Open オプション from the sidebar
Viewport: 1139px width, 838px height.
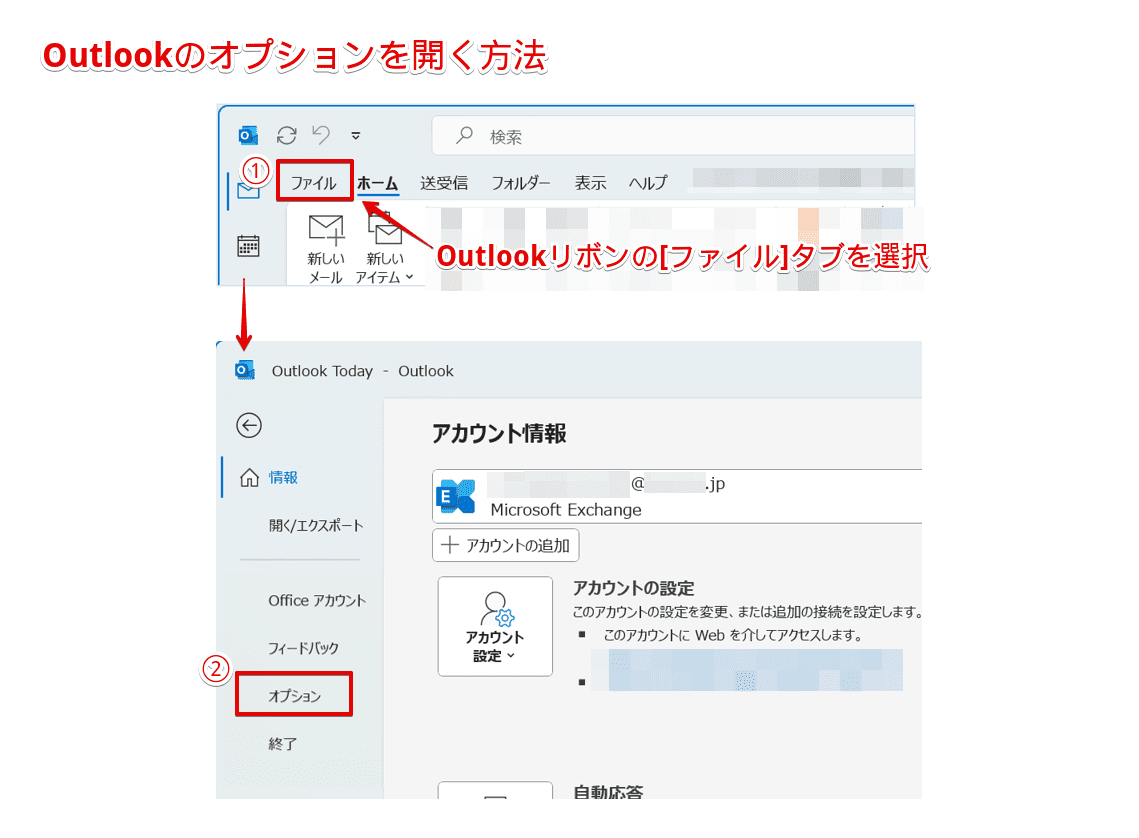(x=293, y=694)
